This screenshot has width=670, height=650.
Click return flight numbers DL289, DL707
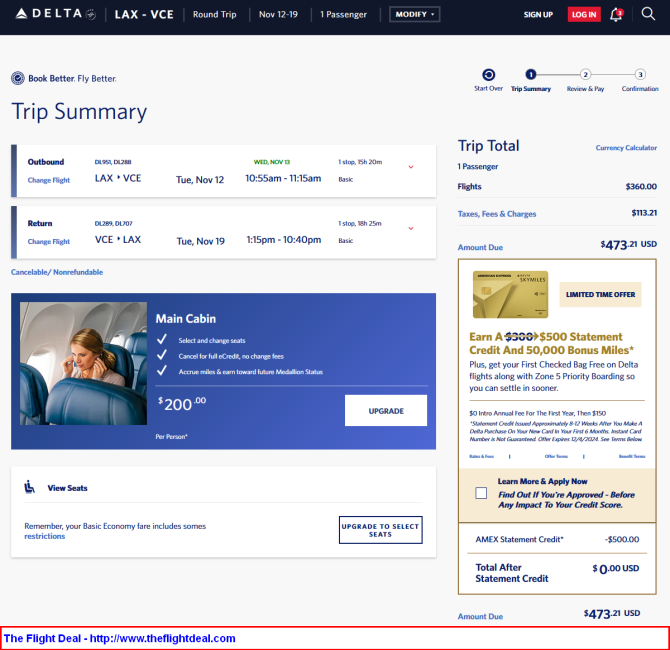(113, 224)
